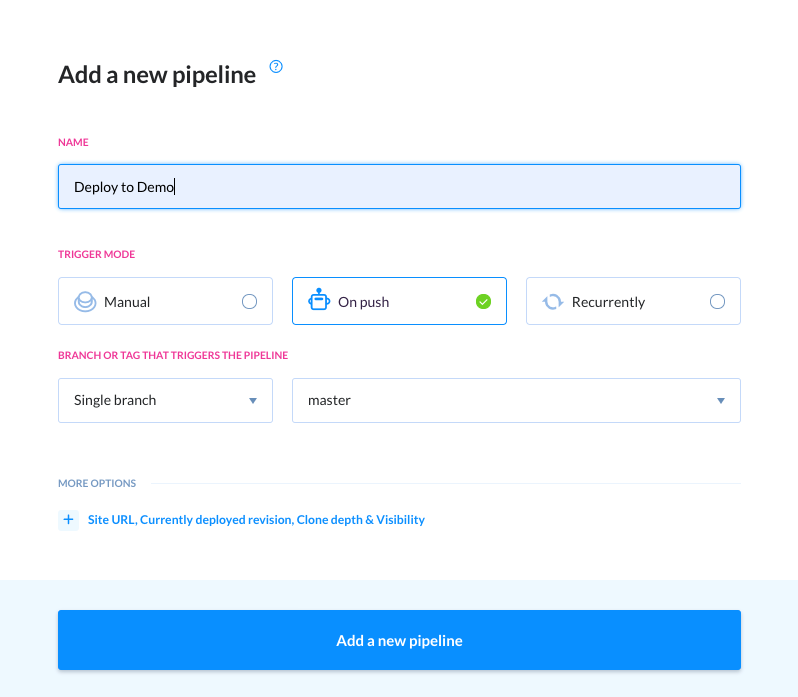Image resolution: width=798 pixels, height=697 pixels.
Task: Select the Manual radio button
Action: [249, 302]
